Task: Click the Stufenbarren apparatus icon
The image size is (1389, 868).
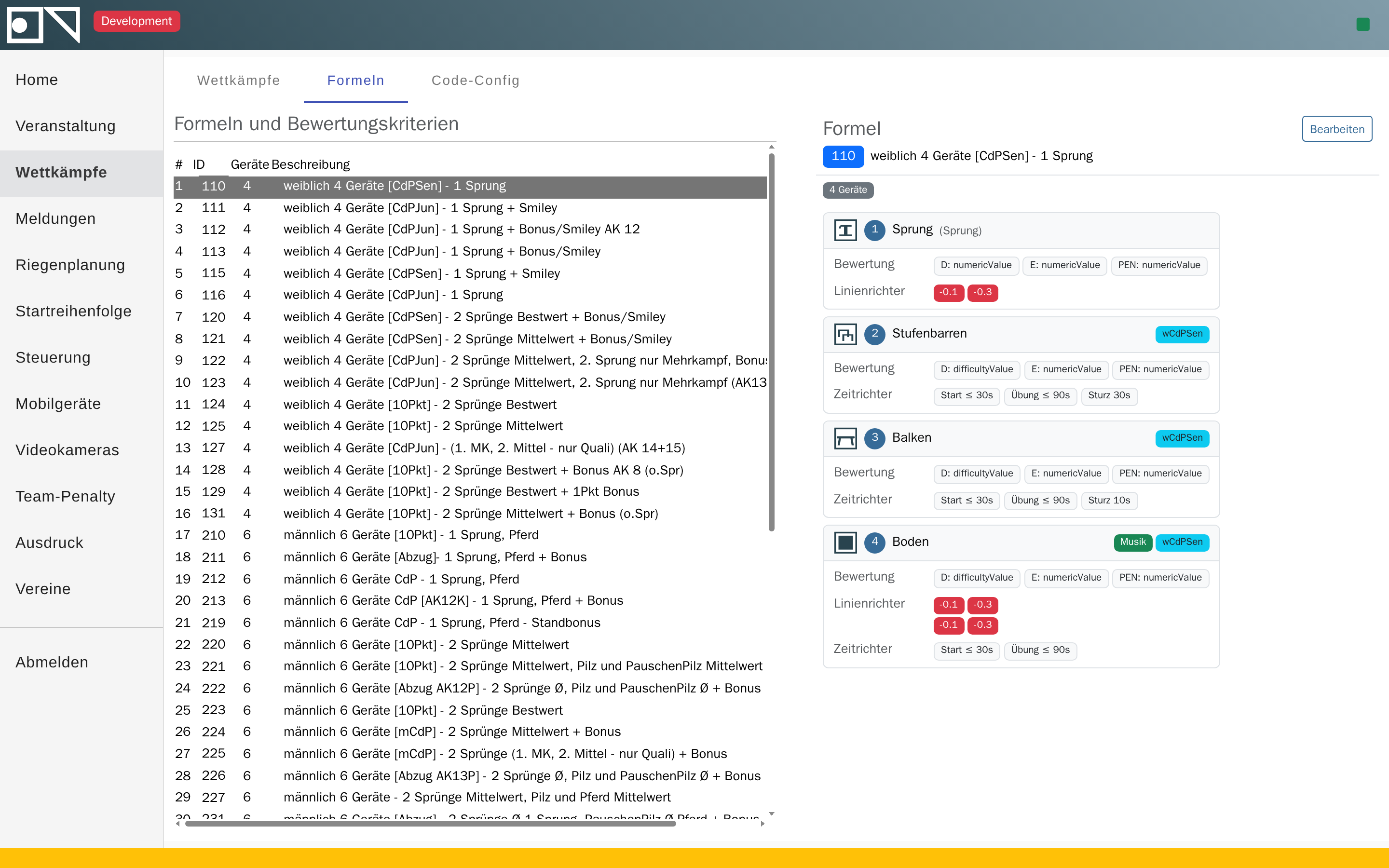Action: point(845,334)
